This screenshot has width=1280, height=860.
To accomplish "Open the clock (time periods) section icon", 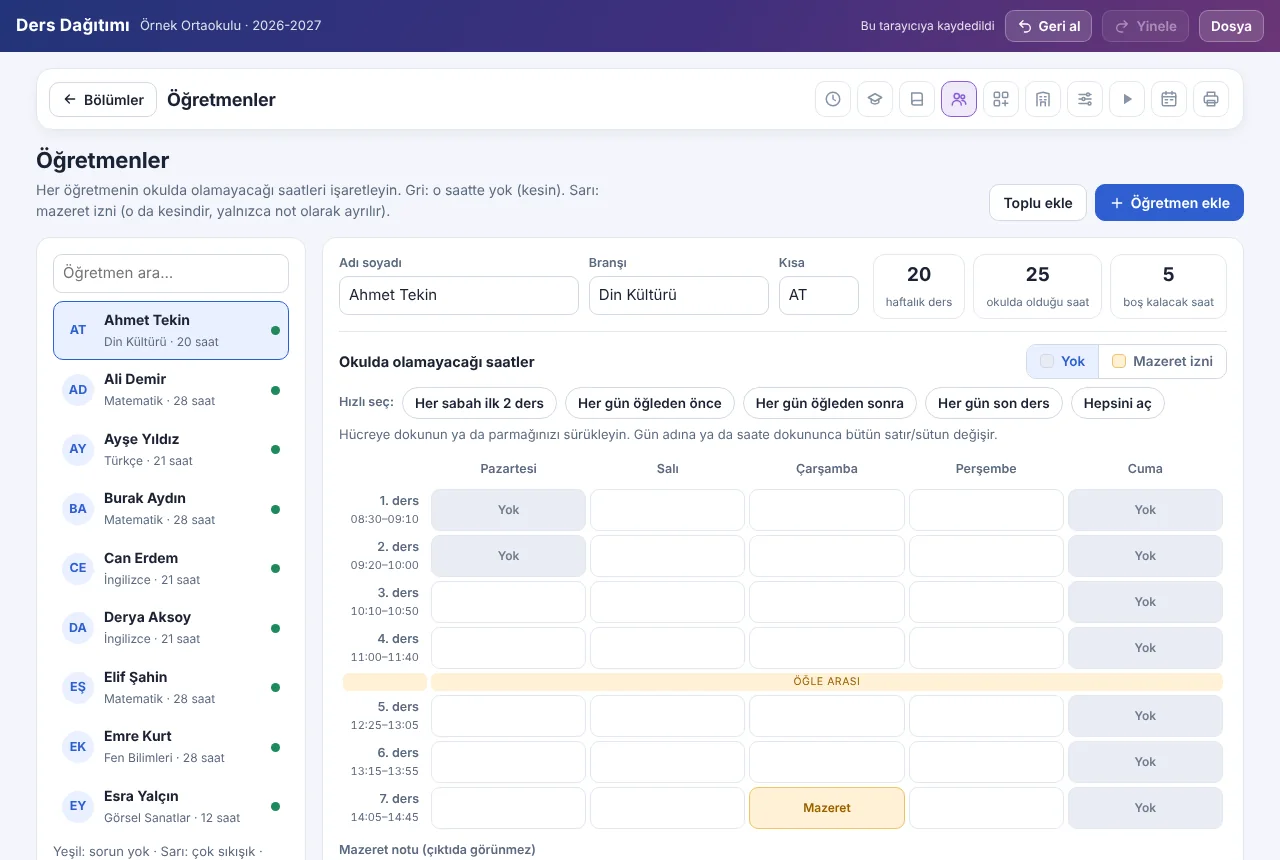I will [x=833, y=99].
